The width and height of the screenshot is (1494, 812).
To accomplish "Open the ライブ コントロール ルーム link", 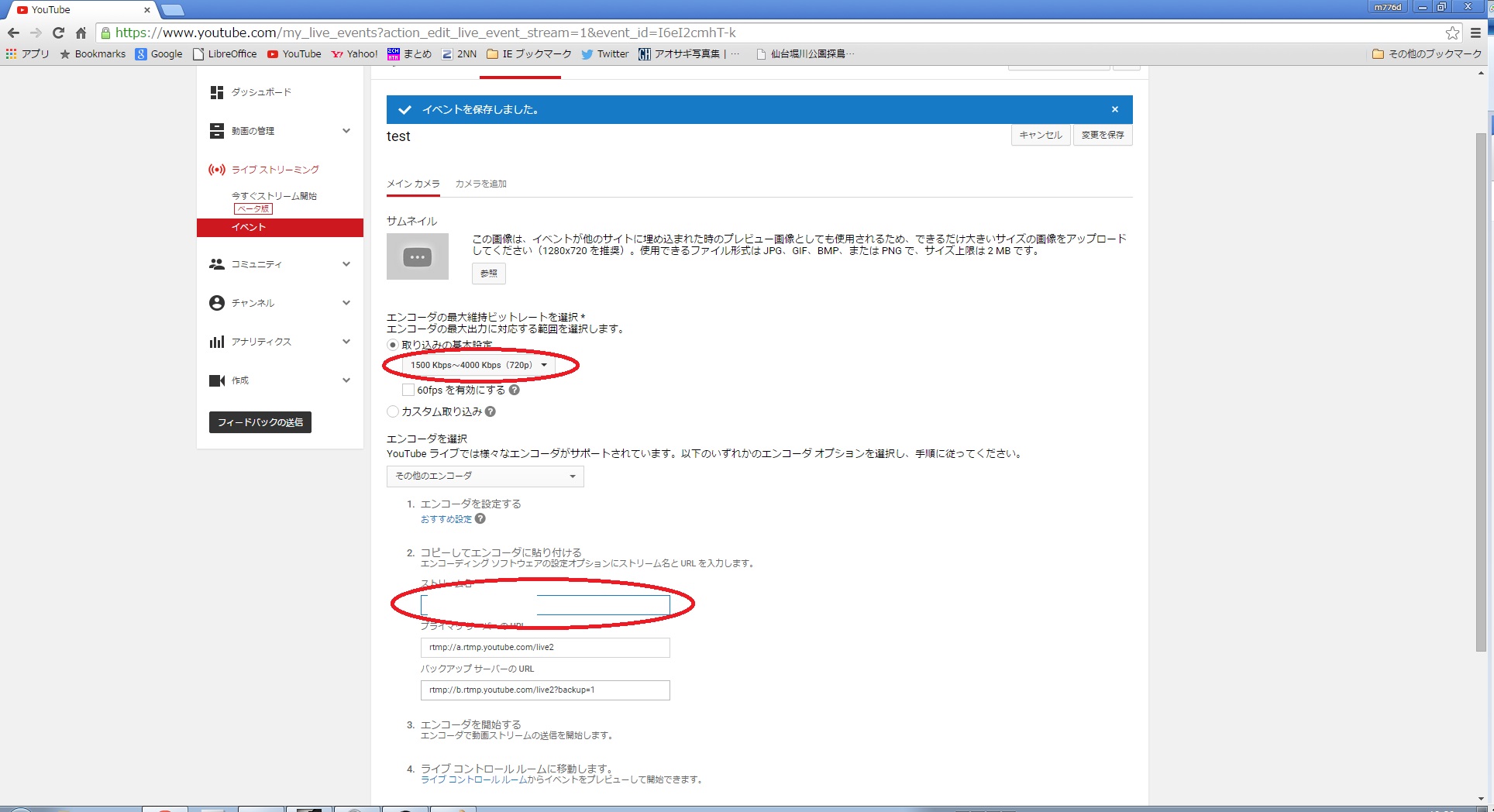I will click(x=473, y=779).
